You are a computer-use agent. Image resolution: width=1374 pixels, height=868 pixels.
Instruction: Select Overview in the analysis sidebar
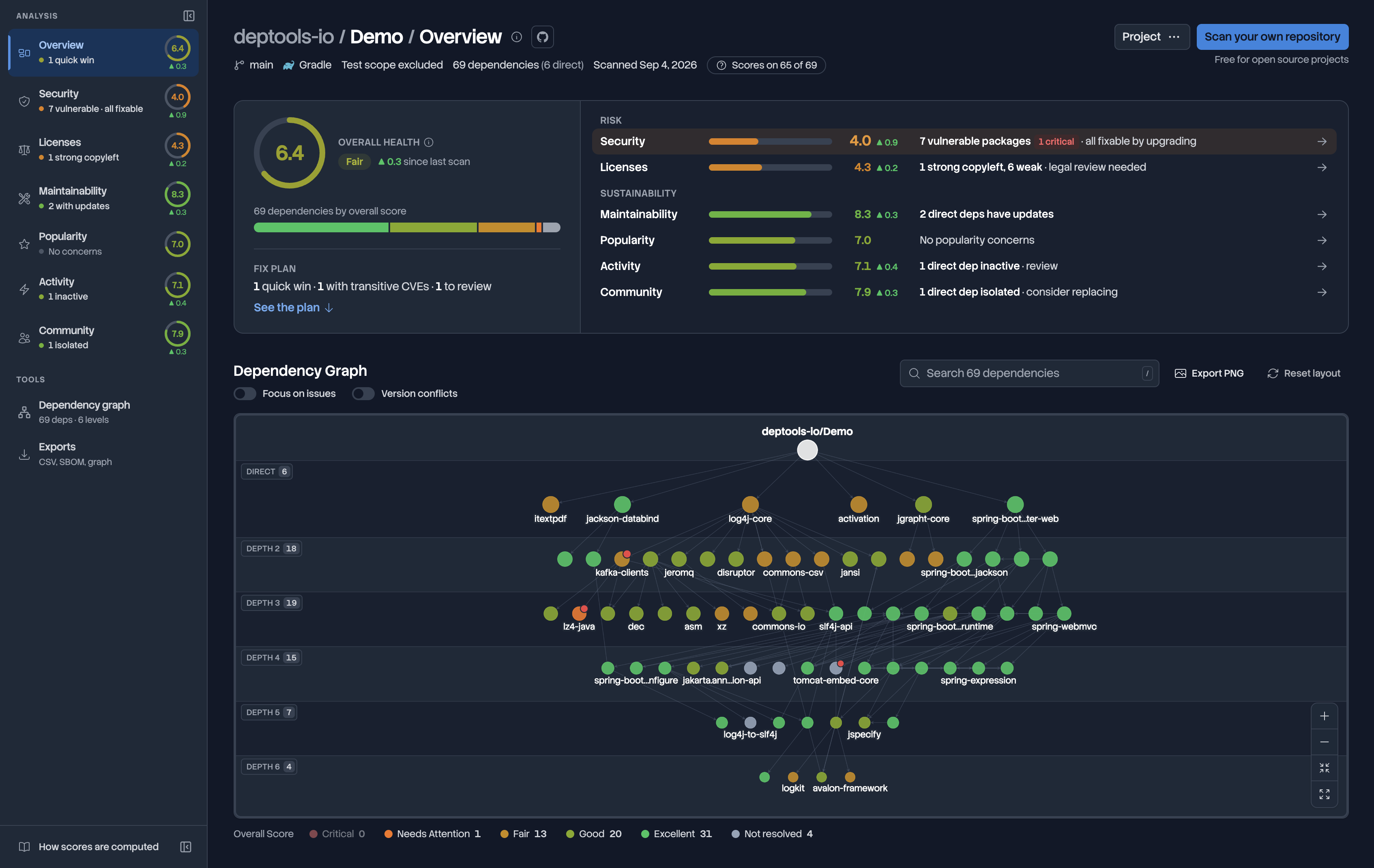click(103, 52)
